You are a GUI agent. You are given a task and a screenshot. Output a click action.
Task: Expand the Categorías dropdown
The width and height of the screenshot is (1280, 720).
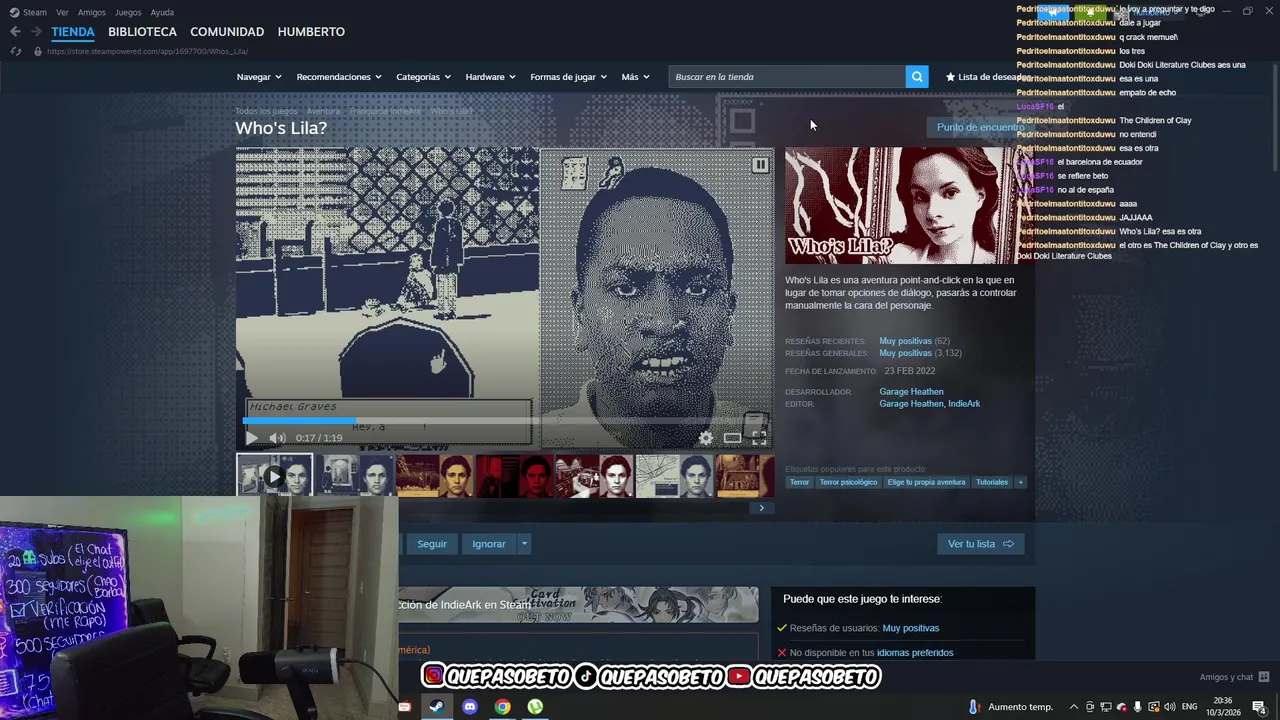click(423, 77)
